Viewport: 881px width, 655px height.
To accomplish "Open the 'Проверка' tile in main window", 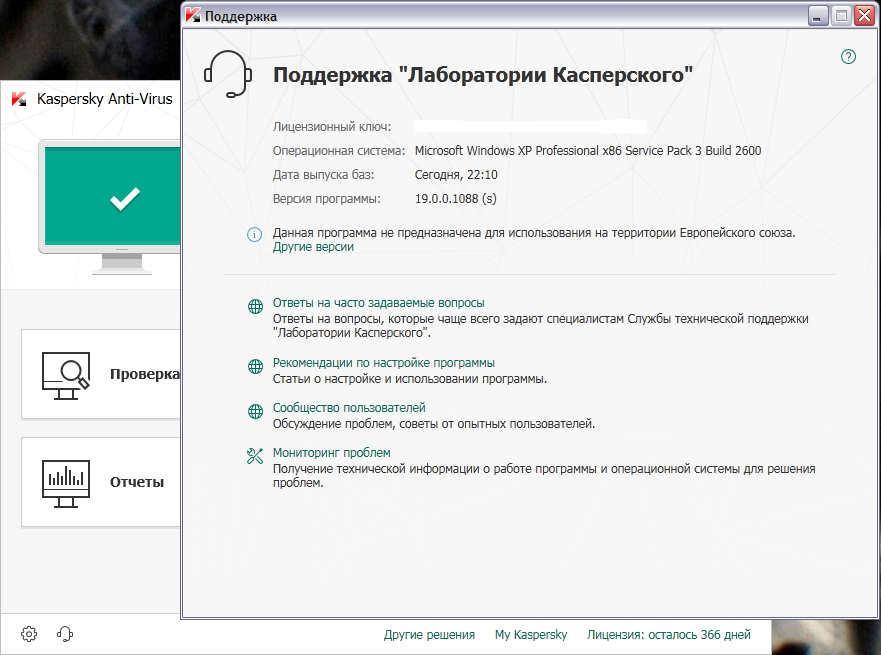I will coord(101,374).
